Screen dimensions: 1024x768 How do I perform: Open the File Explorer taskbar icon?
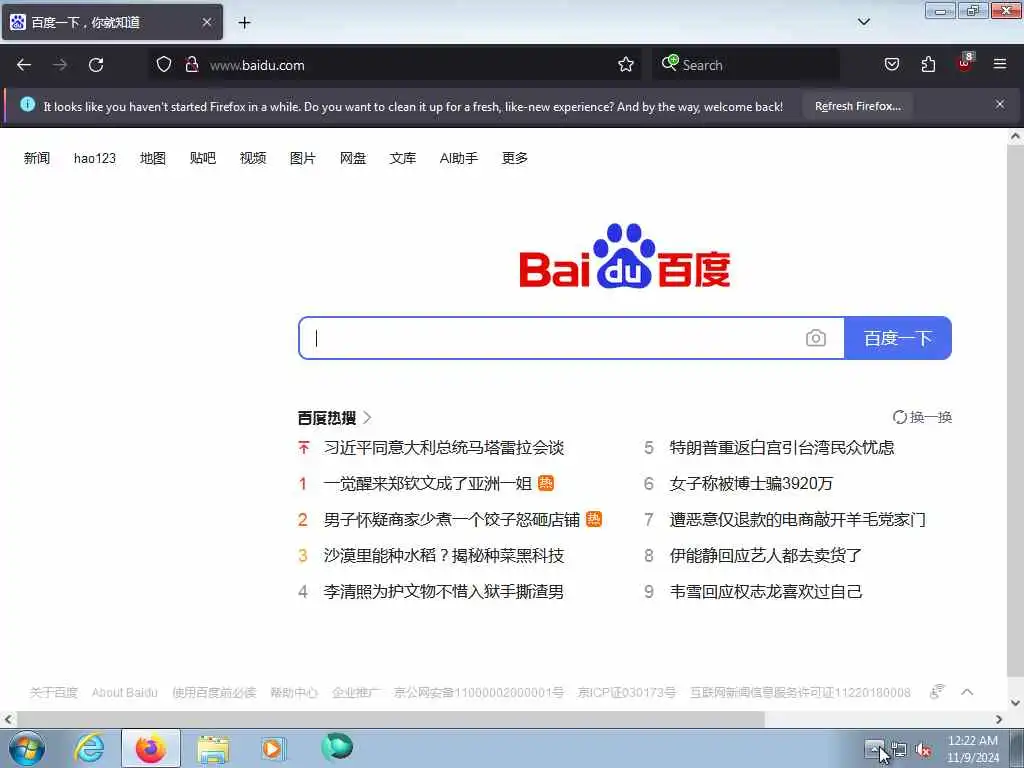point(213,749)
